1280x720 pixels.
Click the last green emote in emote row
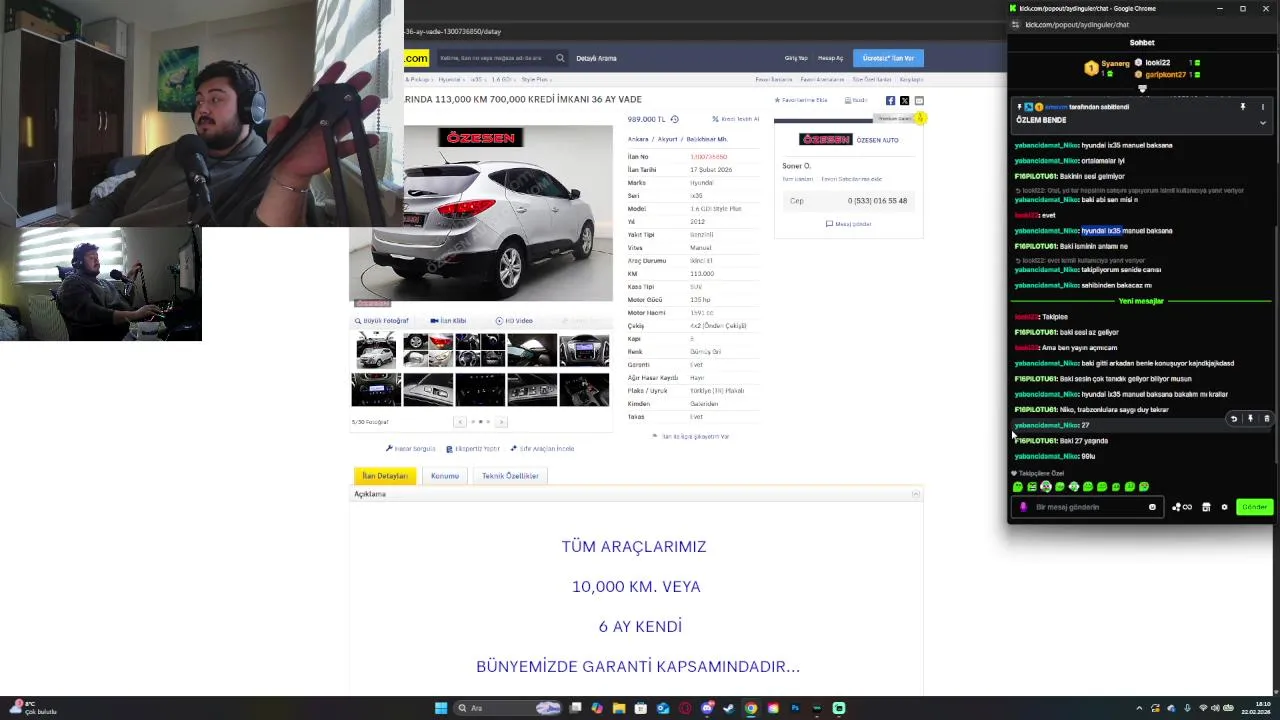(1144, 487)
